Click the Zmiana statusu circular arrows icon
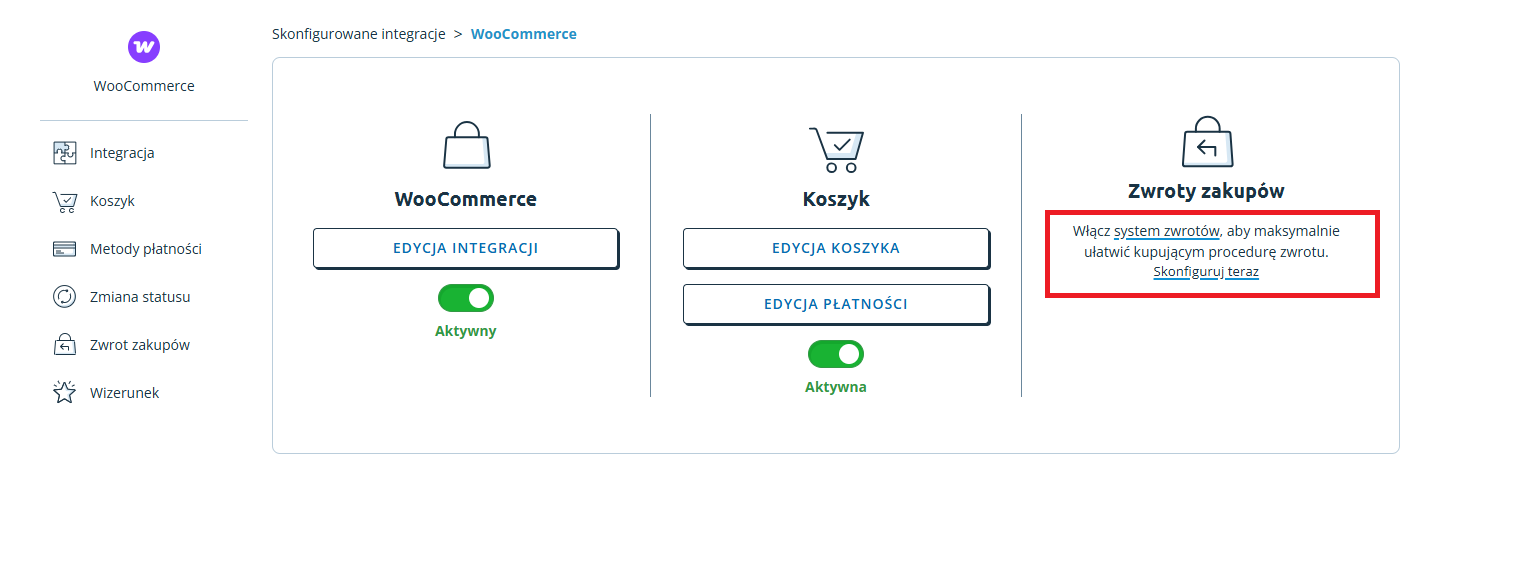This screenshot has height=578, width=1513. [64, 297]
